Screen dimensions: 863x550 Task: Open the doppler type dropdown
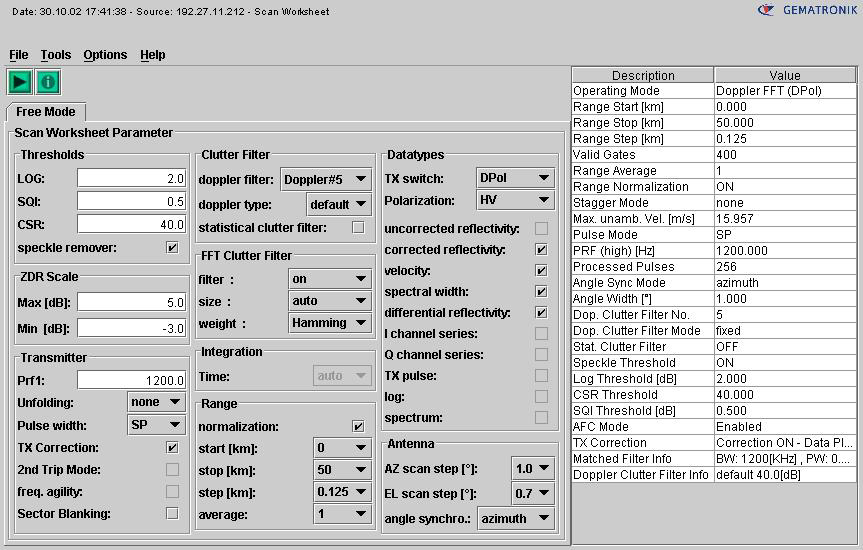tap(338, 204)
